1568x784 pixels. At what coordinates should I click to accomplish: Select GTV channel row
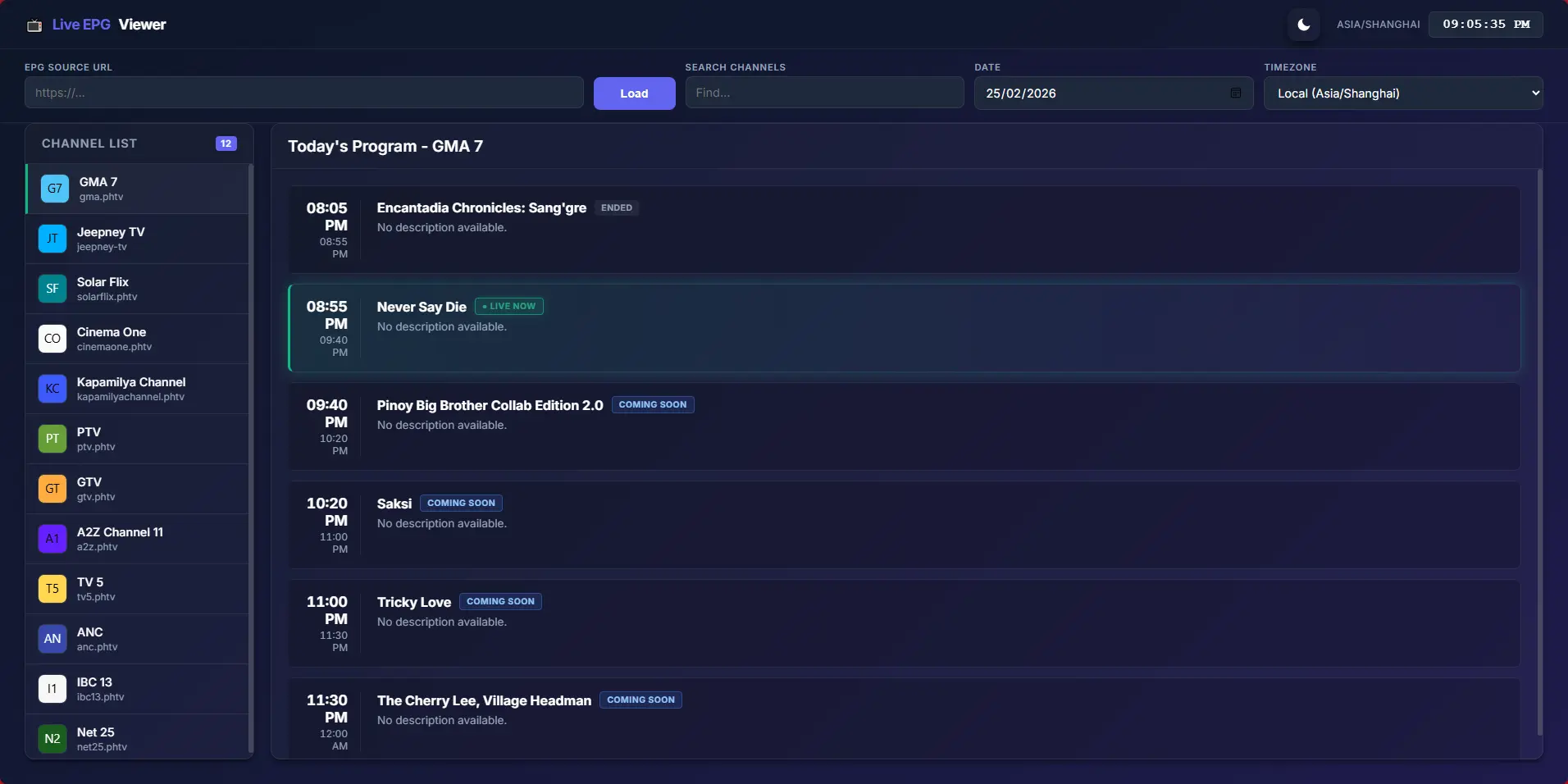138,489
